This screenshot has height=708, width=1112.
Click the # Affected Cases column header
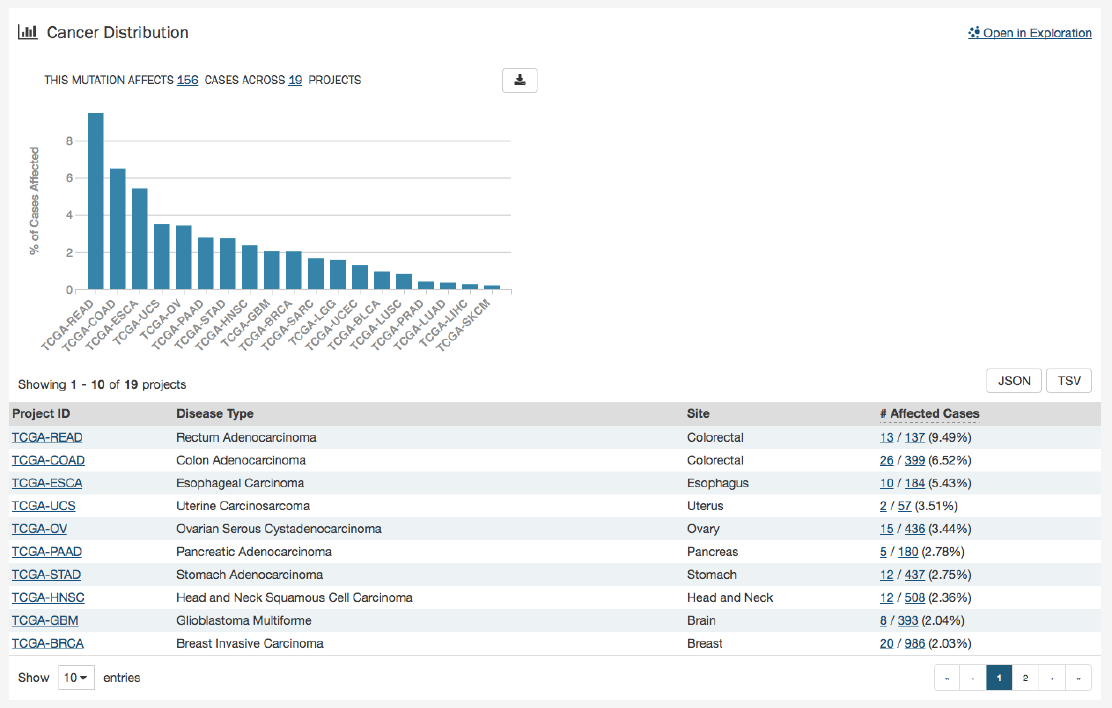929,414
